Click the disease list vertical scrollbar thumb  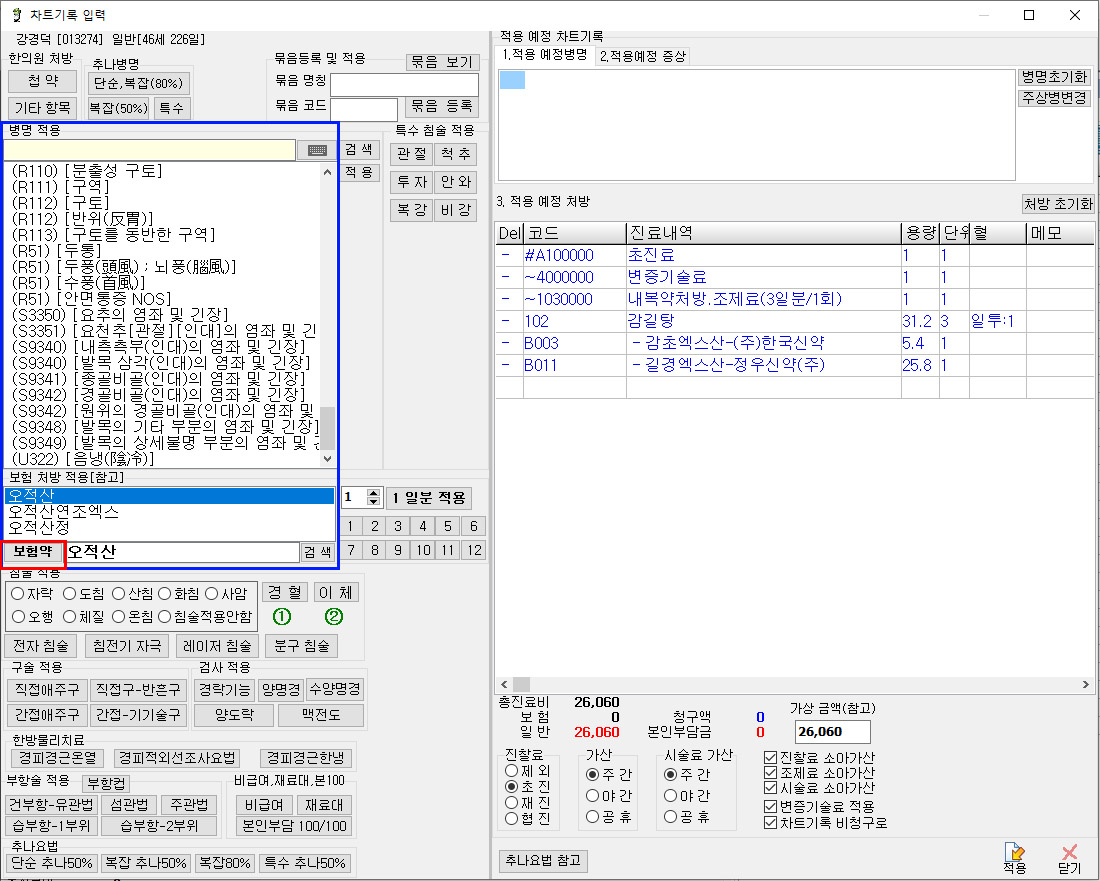[x=326, y=428]
